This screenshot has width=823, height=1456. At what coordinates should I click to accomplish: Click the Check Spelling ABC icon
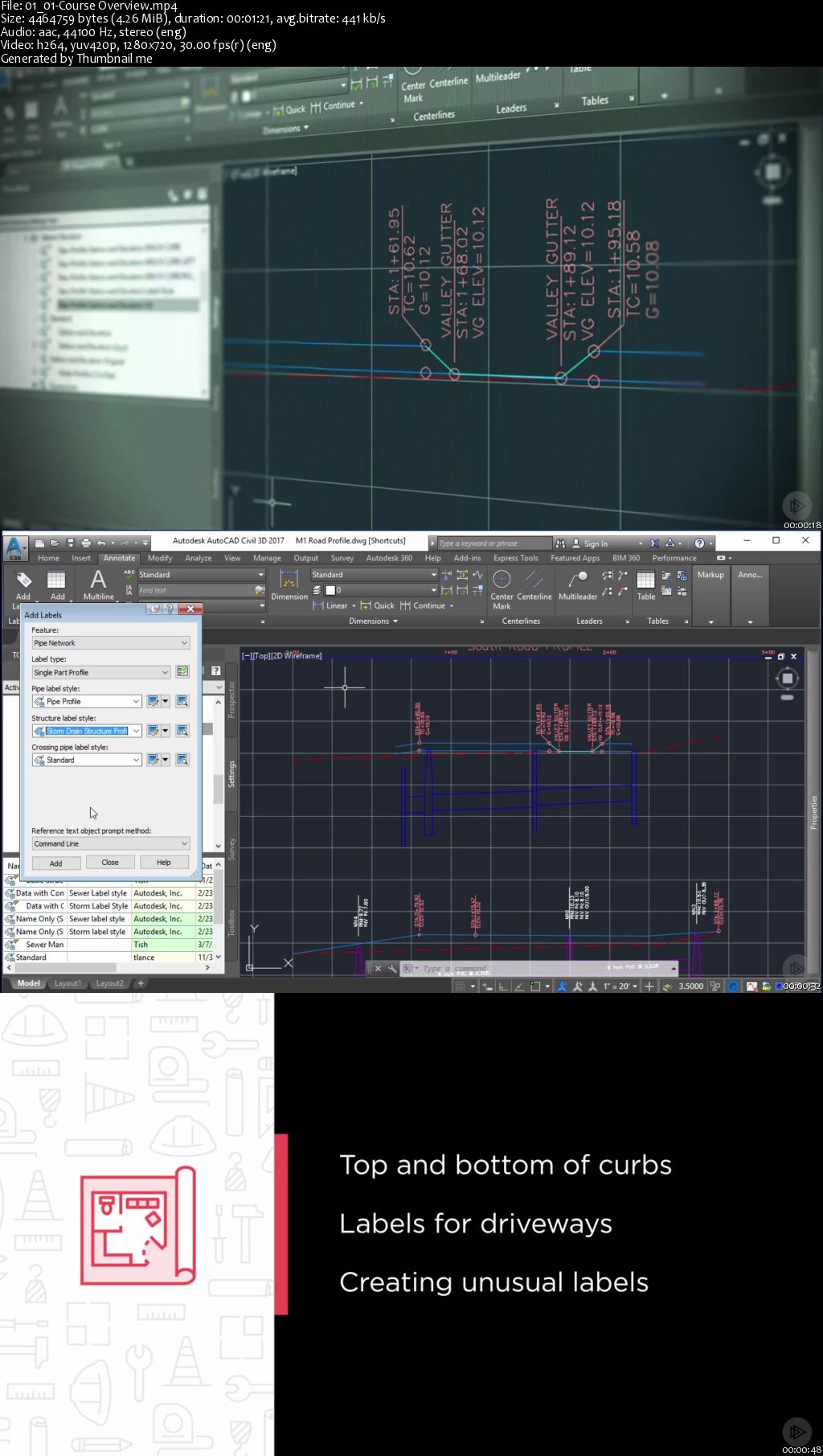click(x=129, y=574)
